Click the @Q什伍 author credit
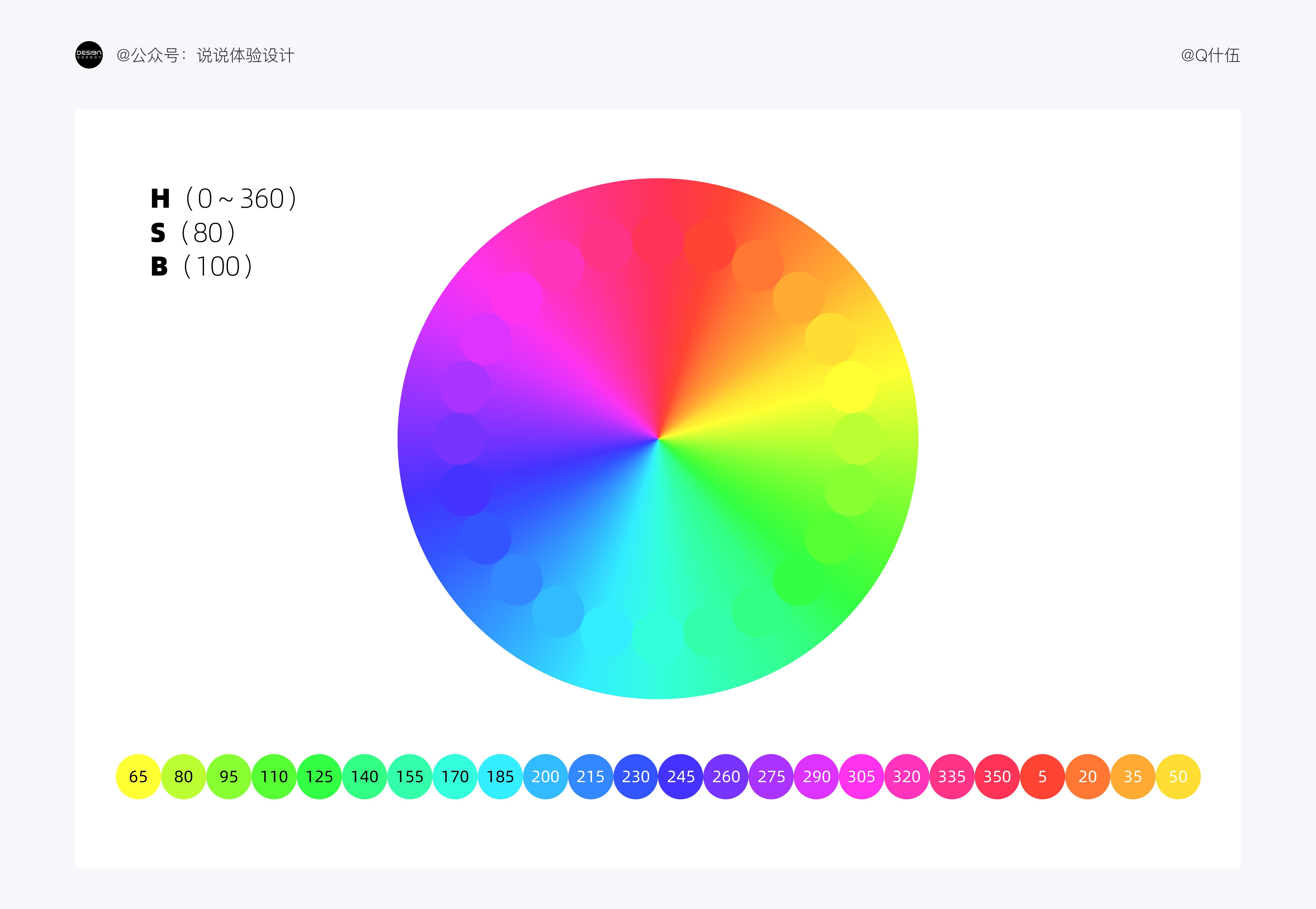 pos(1211,55)
